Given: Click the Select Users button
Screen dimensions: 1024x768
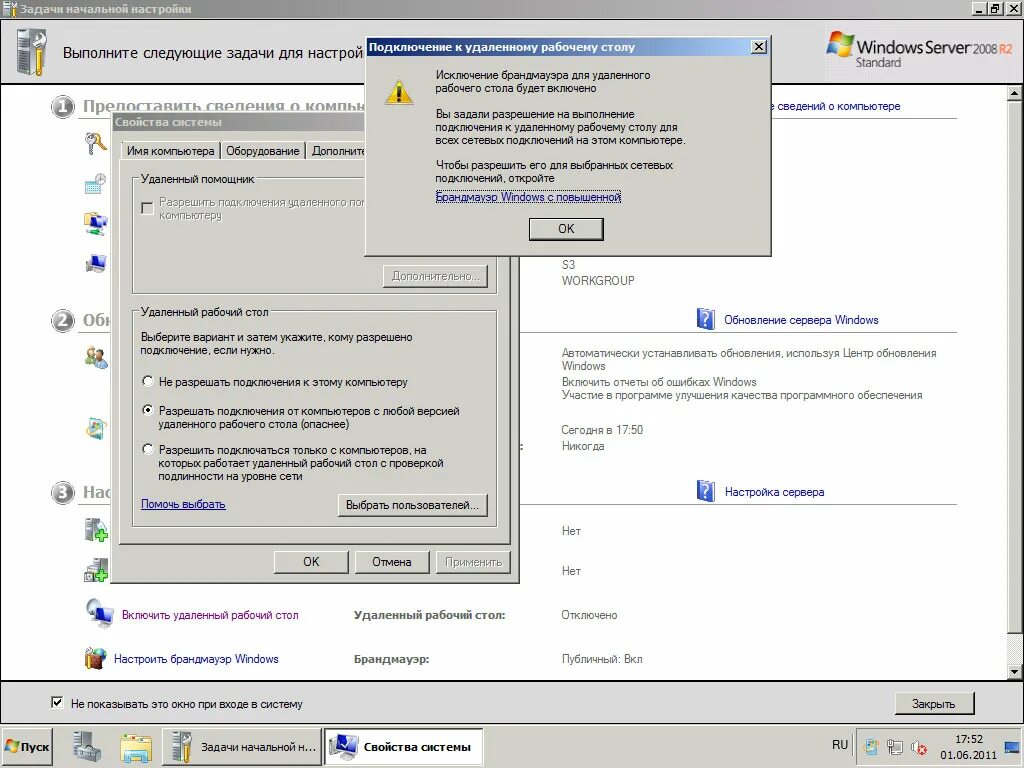Looking at the screenshot, I should tap(412, 505).
